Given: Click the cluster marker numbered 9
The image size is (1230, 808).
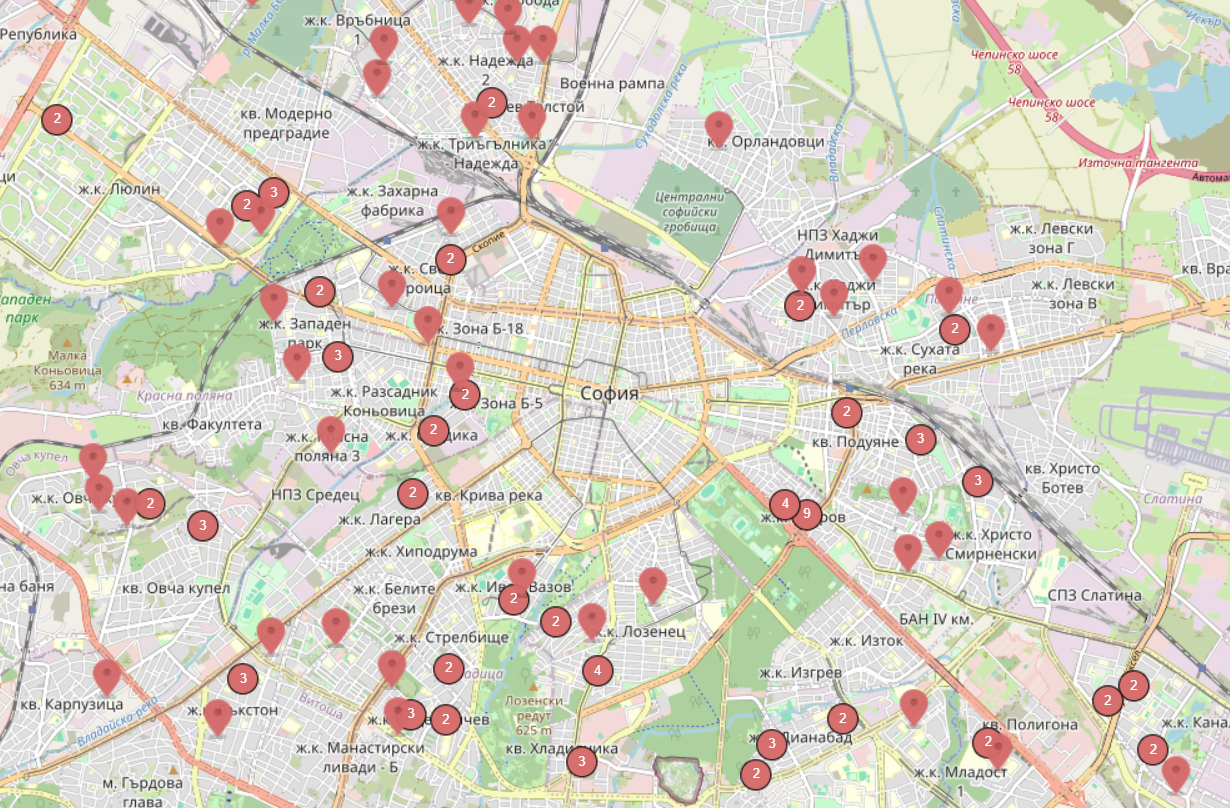Looking at the screenshot, I should pyautogui.click(x=806, y=514).
